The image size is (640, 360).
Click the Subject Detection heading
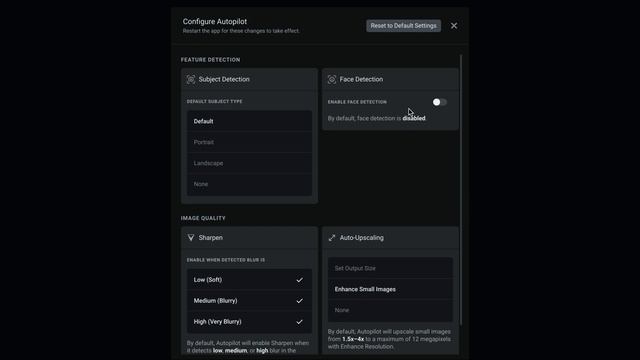tap(224, 79)
